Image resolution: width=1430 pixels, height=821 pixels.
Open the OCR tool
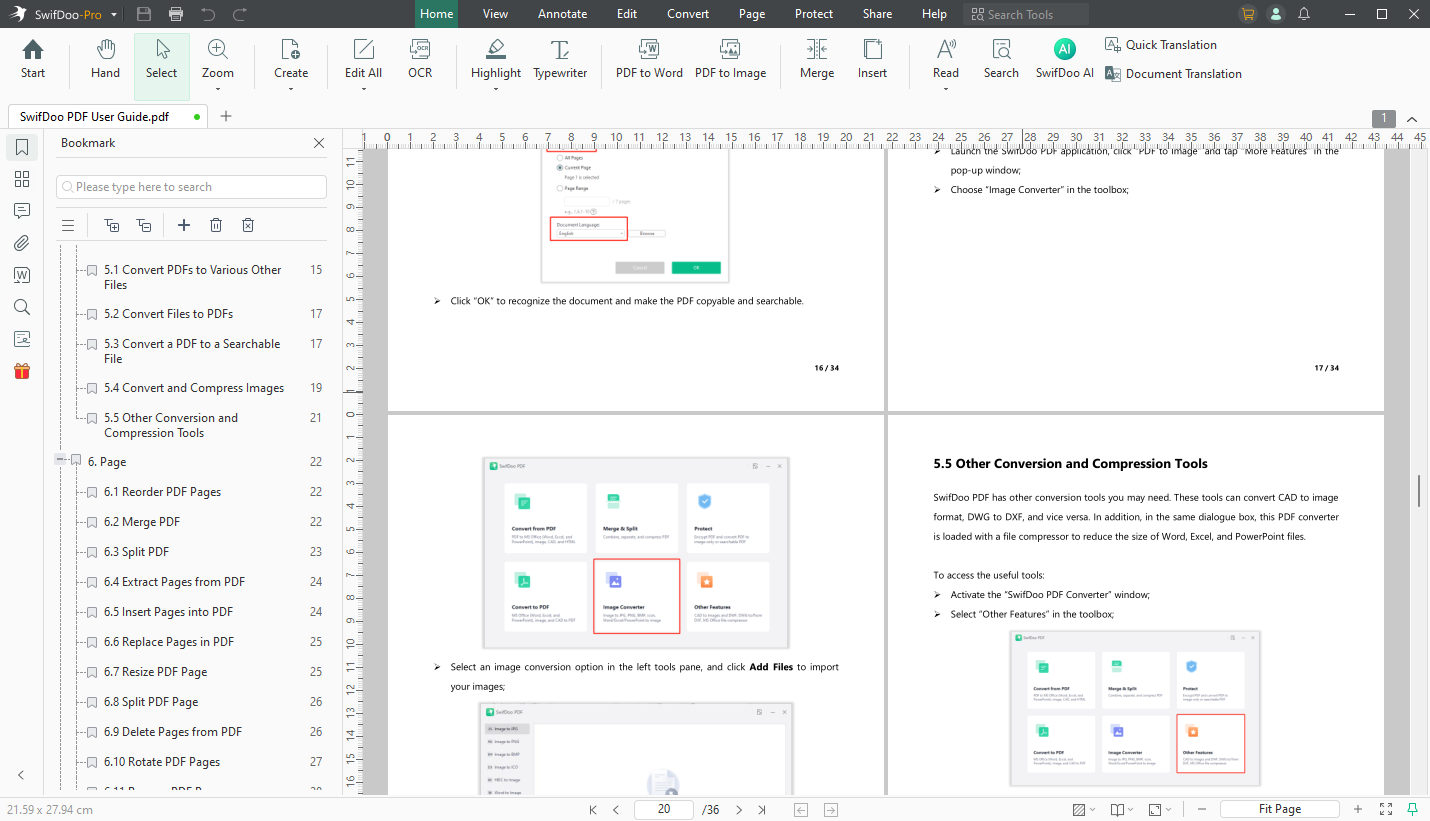pos(420,60)
